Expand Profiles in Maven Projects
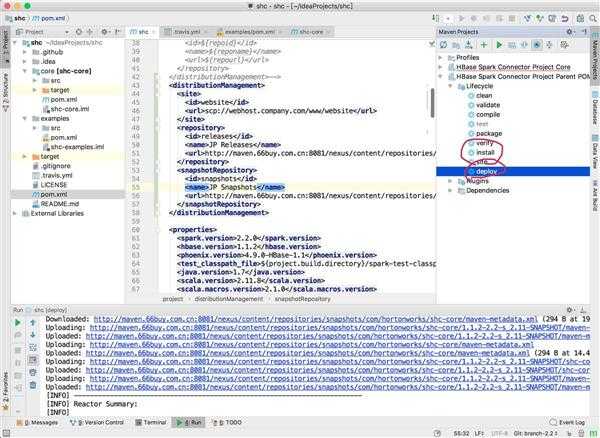Screen dimensions: 600x438 coord(440,57)
